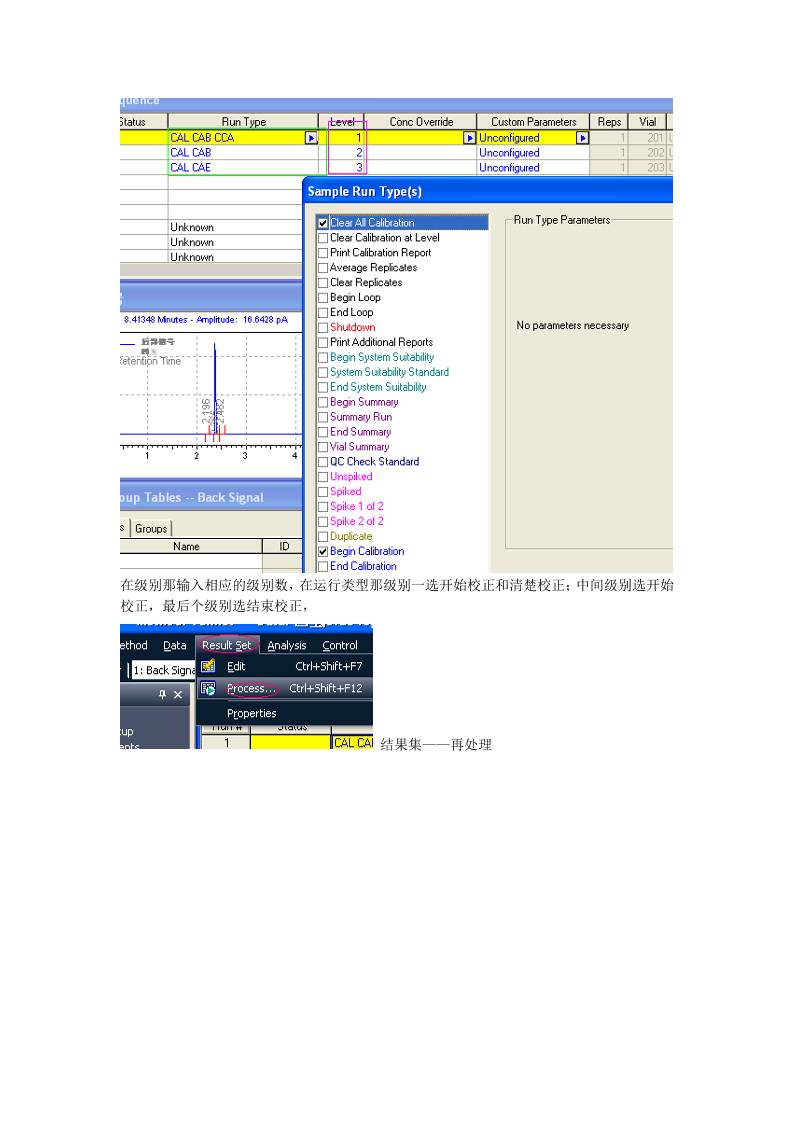Tick the Spiked checkbox
This screenshot has width=793, height=1122.
(x=323, y=492)
